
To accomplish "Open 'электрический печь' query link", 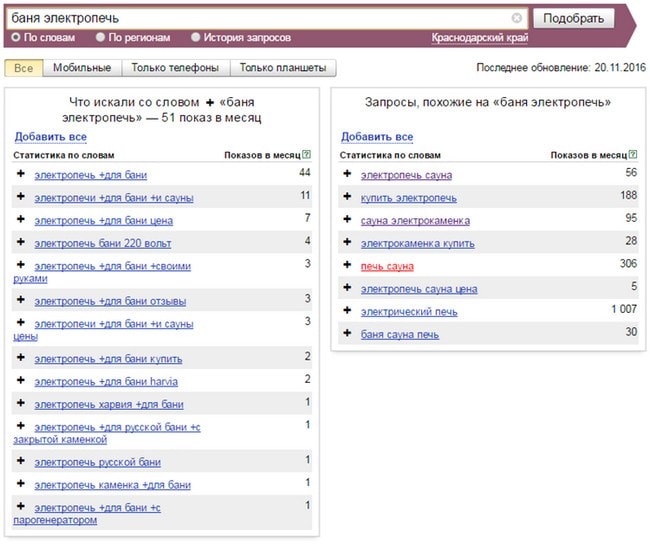I will point(409,312).
